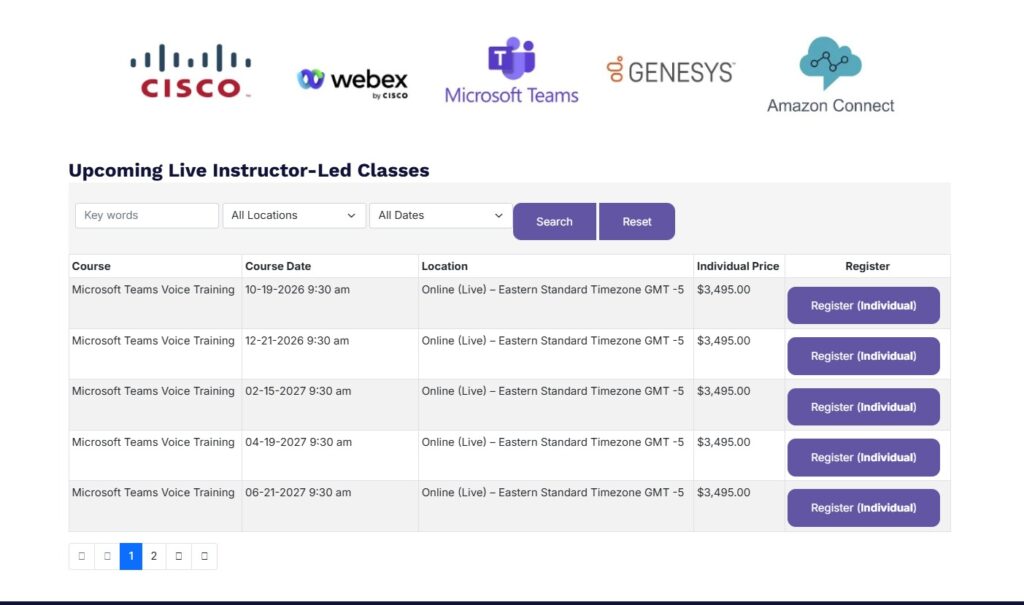This screenshot has height=605, width=1024.
Task: Click the Genesys logo
Action: [x=671, y=71]
